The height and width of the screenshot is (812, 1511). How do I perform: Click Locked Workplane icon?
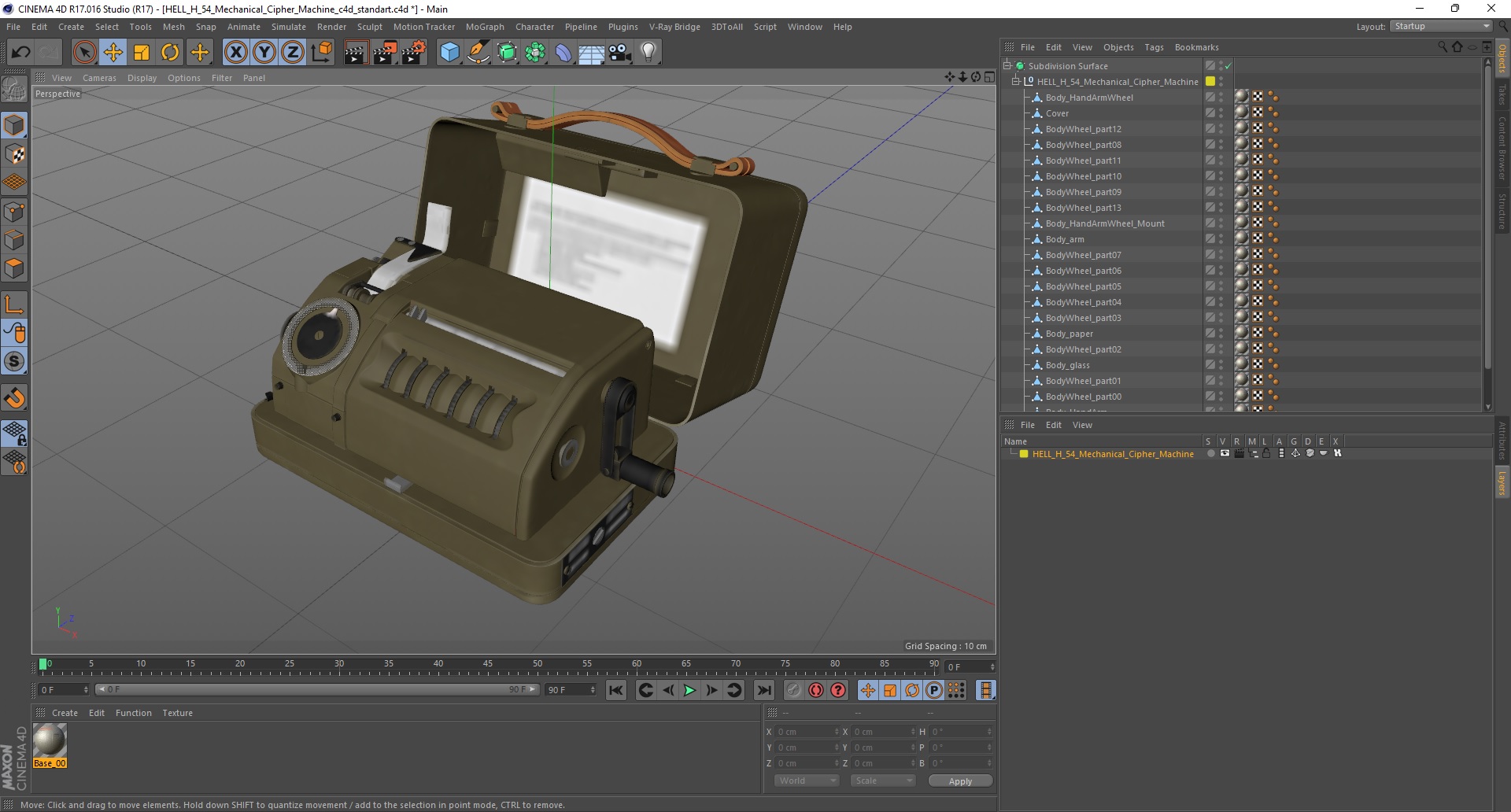coord(14,433)
